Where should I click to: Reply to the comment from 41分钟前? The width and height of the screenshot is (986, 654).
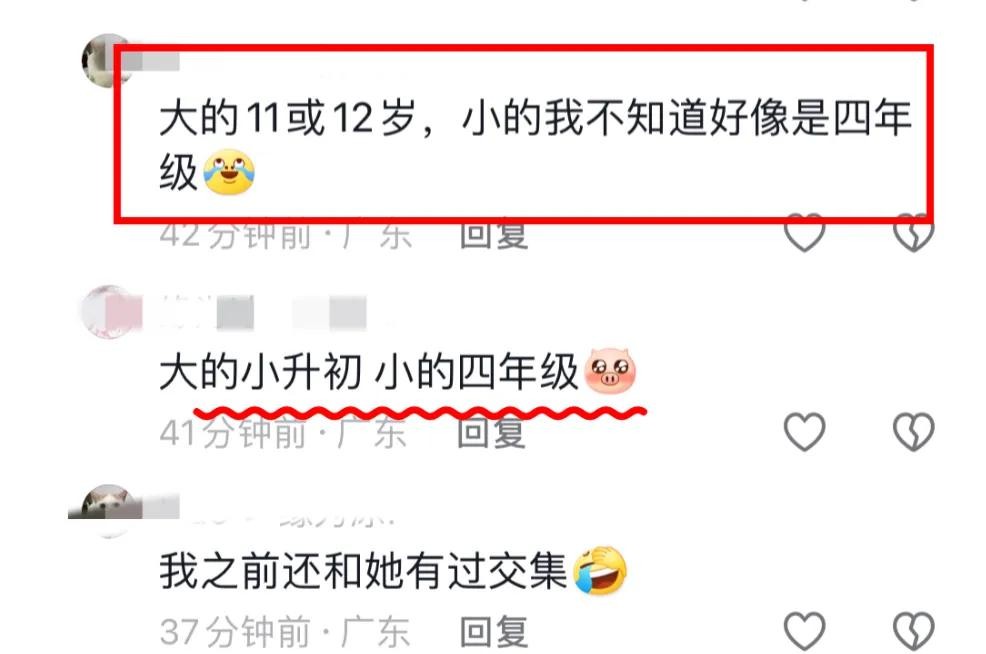pos(491,433)
